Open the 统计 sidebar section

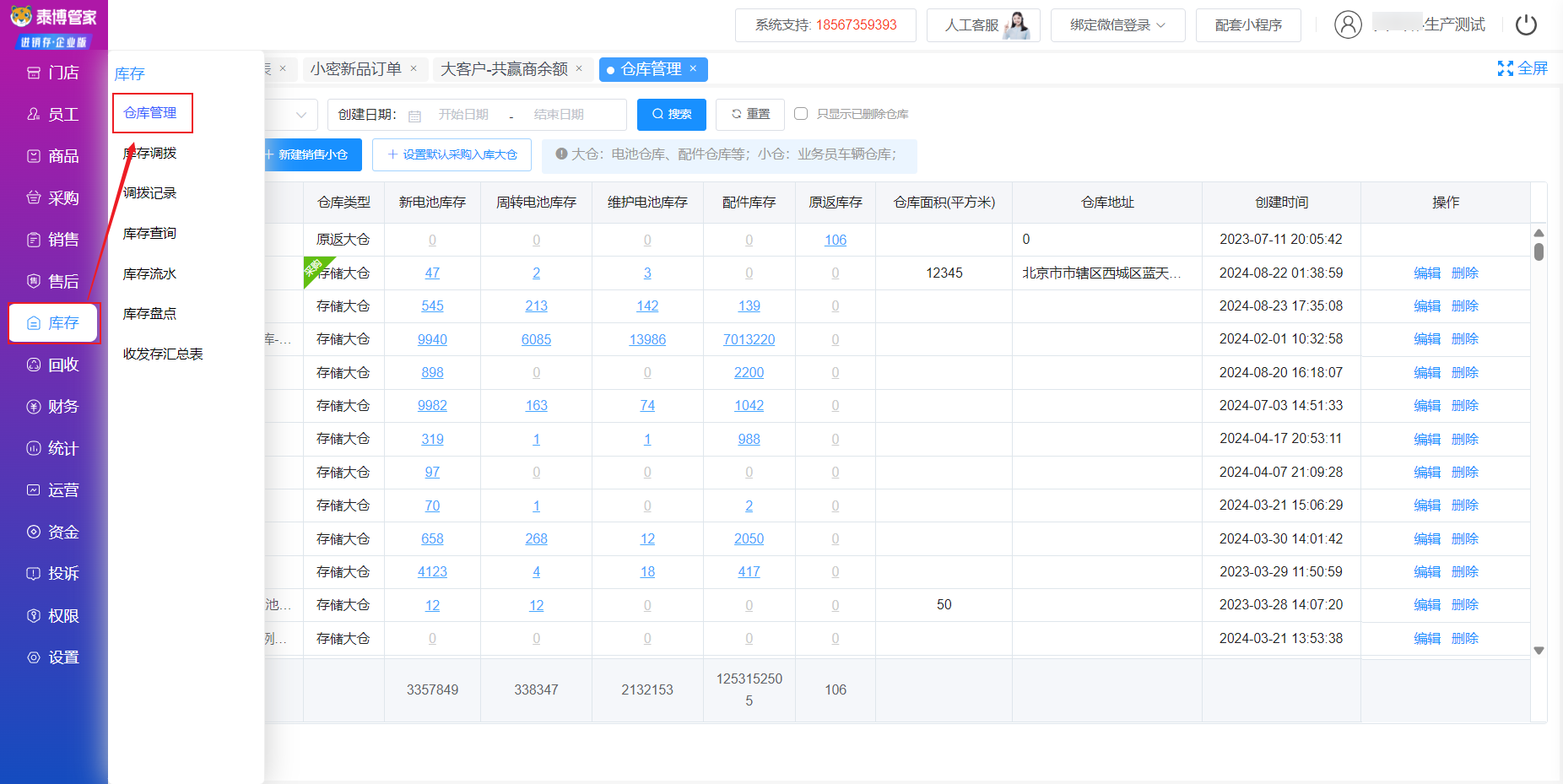(53, 448)
